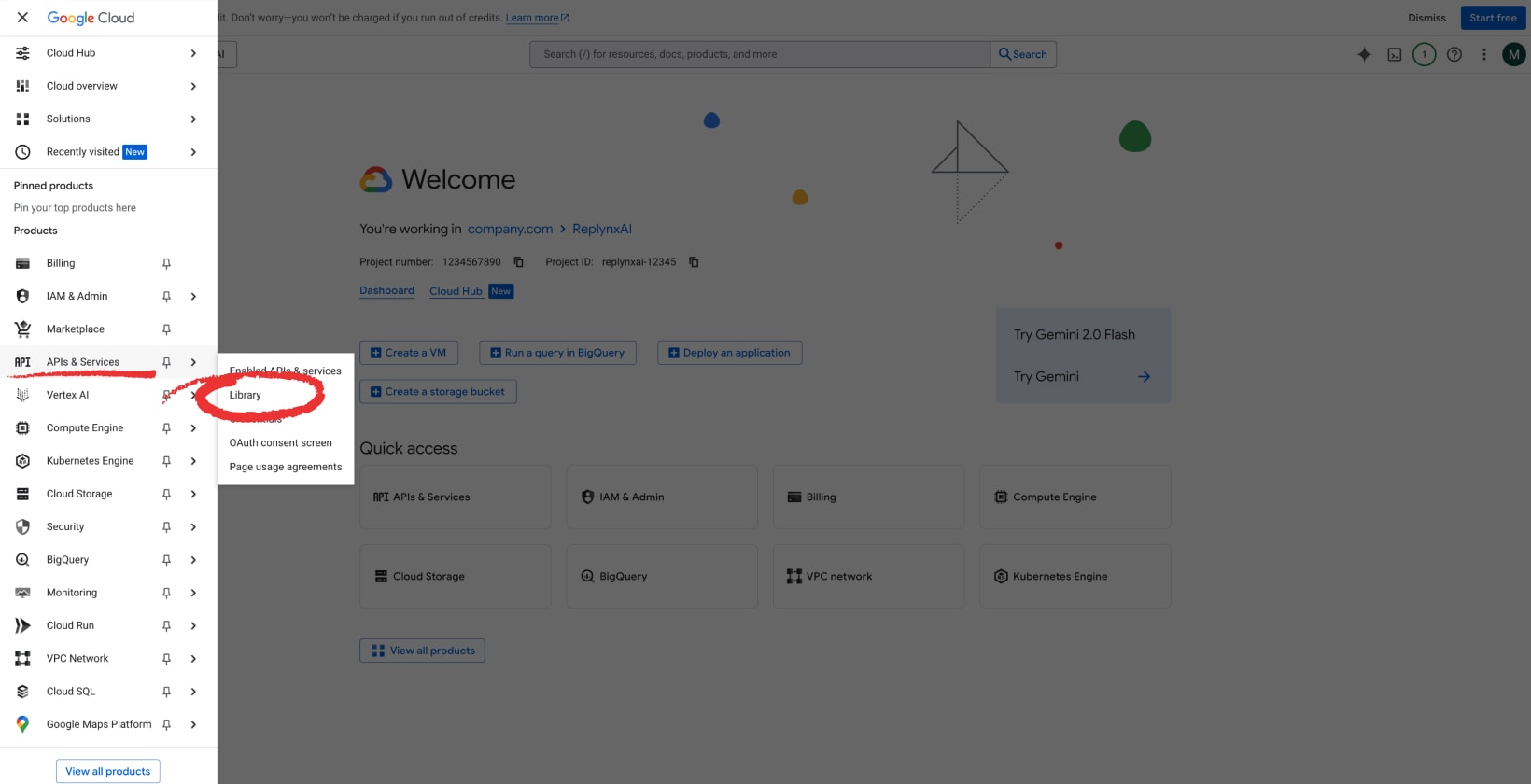This screenshot has width=1531, height=784.
Task: Click Create a VM button
Action: (x=409, y=353)
